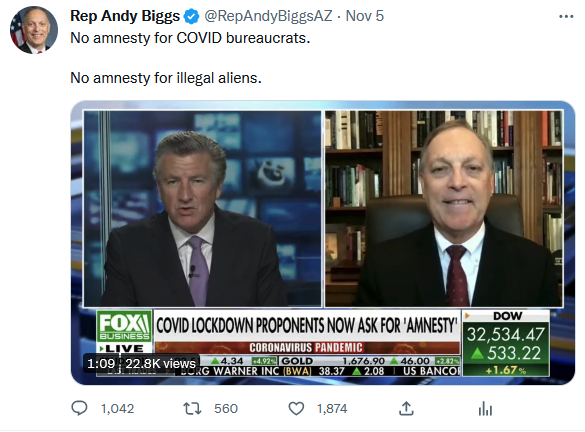Screen dimensions: 585x432
Task: Open the @RepAndyBiggsAZ handle link
Action: (x=268, y=16)
